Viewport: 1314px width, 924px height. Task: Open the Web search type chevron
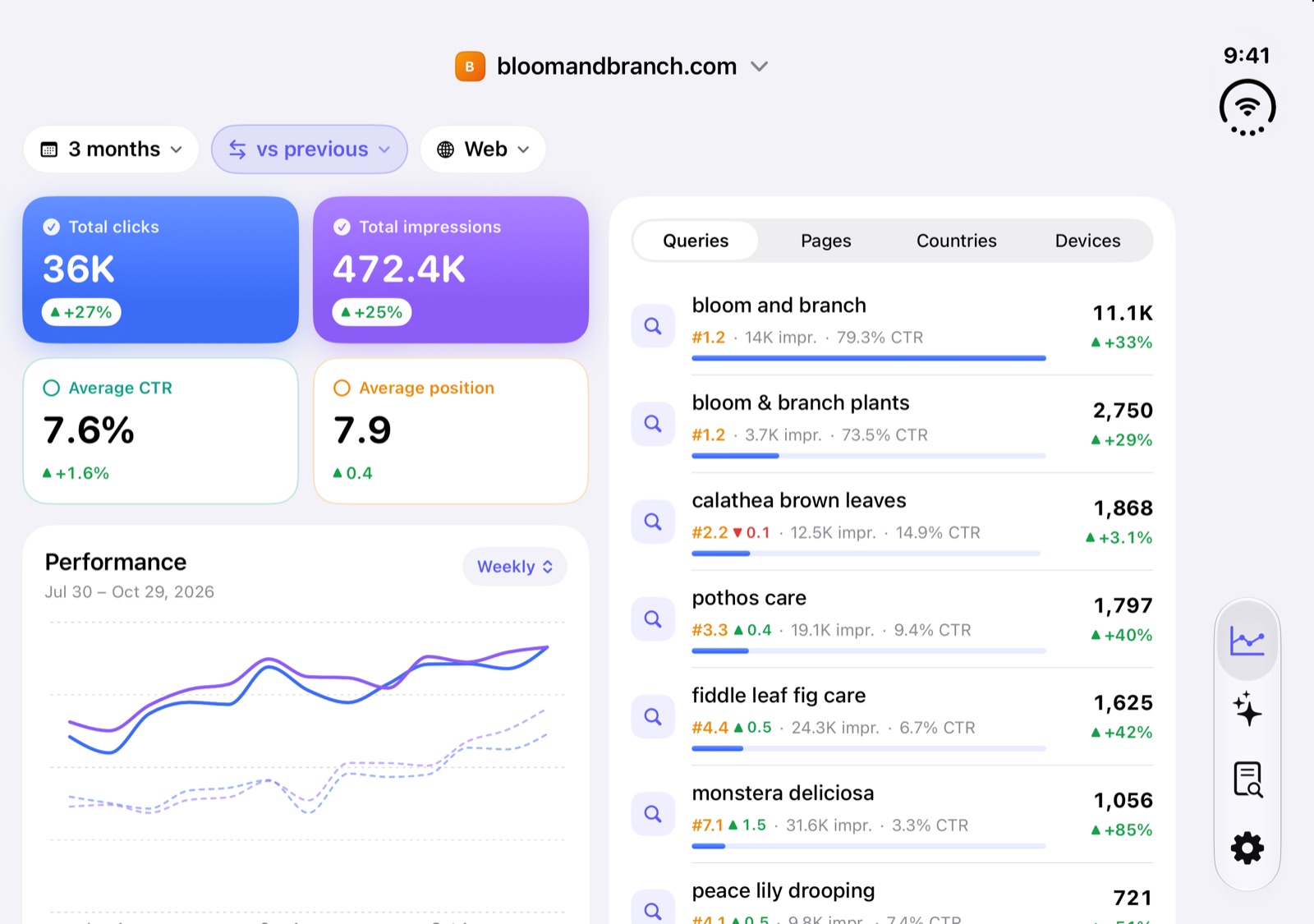pyautogui.click(x=523, y=149)
